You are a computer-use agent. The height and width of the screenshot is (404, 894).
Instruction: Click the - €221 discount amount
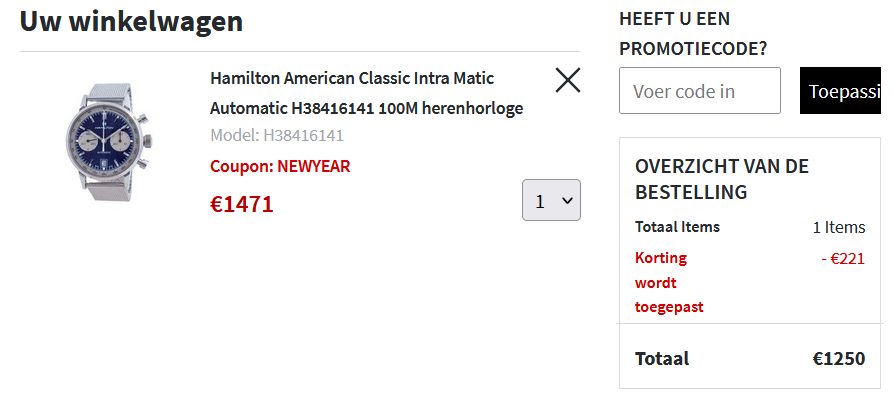coord(843,259)
